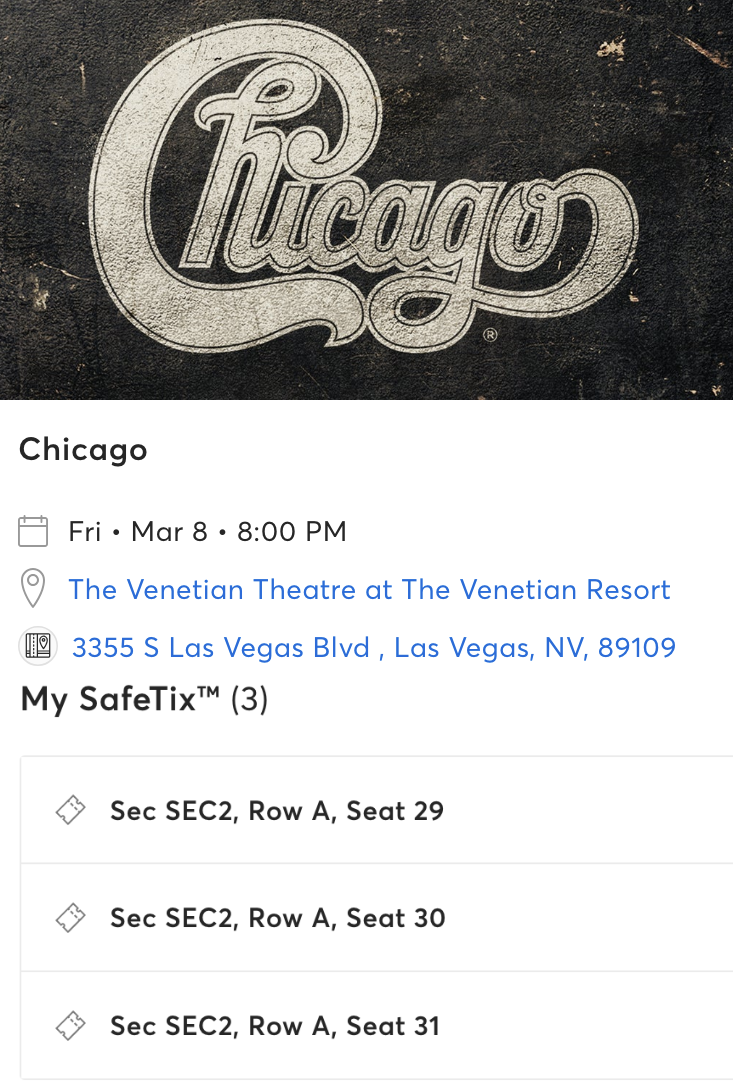
Task: Tap the map icon next to the address
Action: coord(37,647)
